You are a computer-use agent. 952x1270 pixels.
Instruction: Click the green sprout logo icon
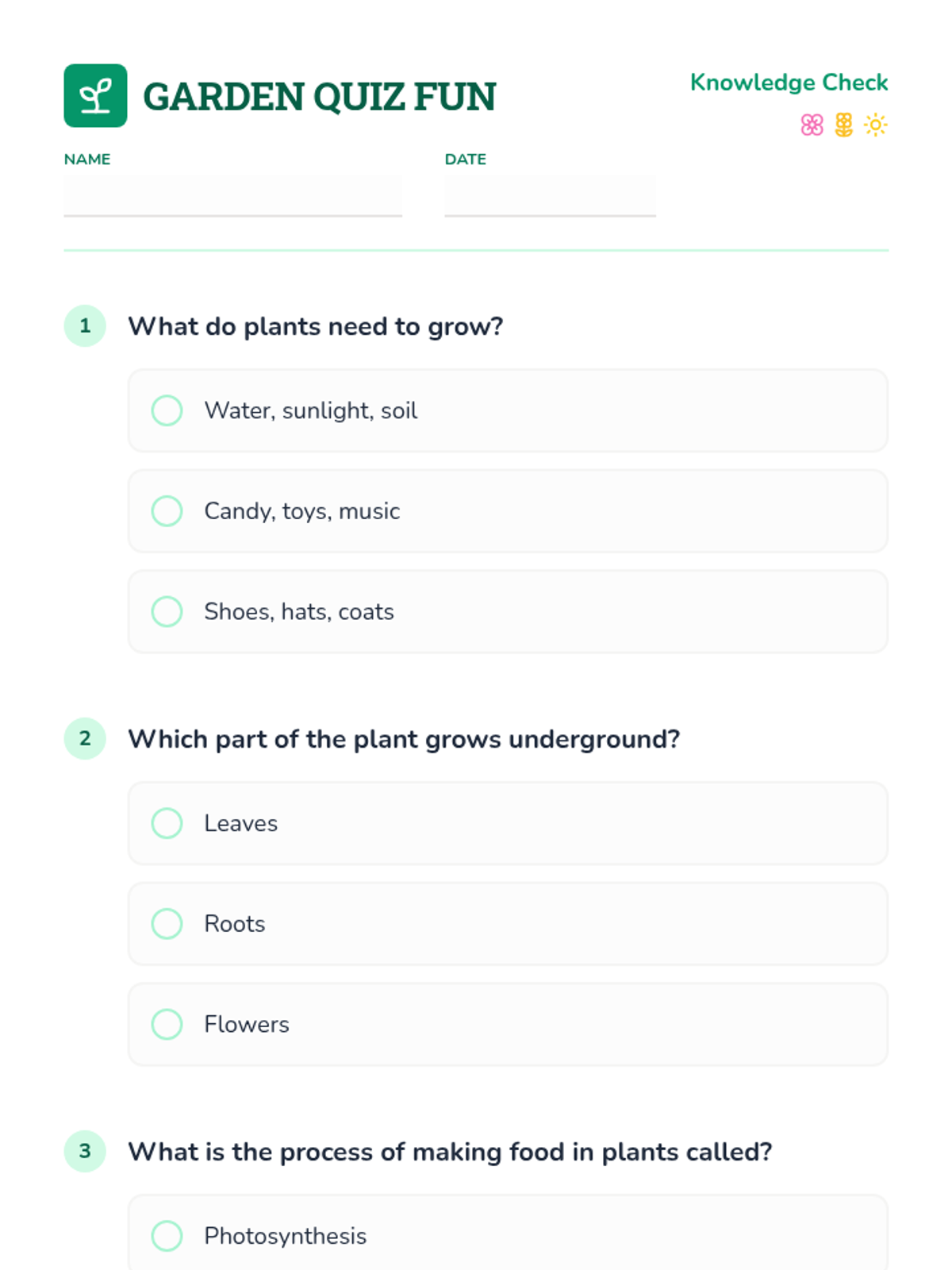95,96
